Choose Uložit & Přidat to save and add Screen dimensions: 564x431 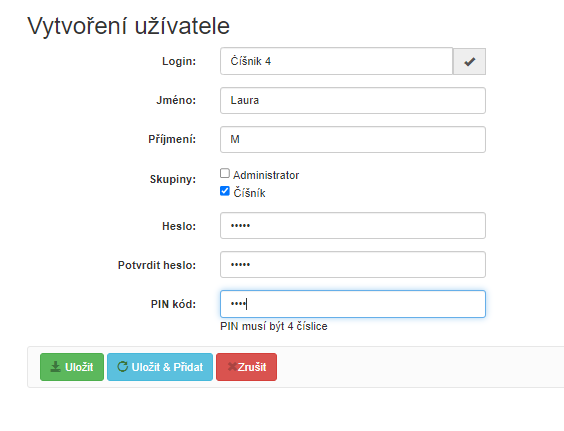[x=160, y=367]
